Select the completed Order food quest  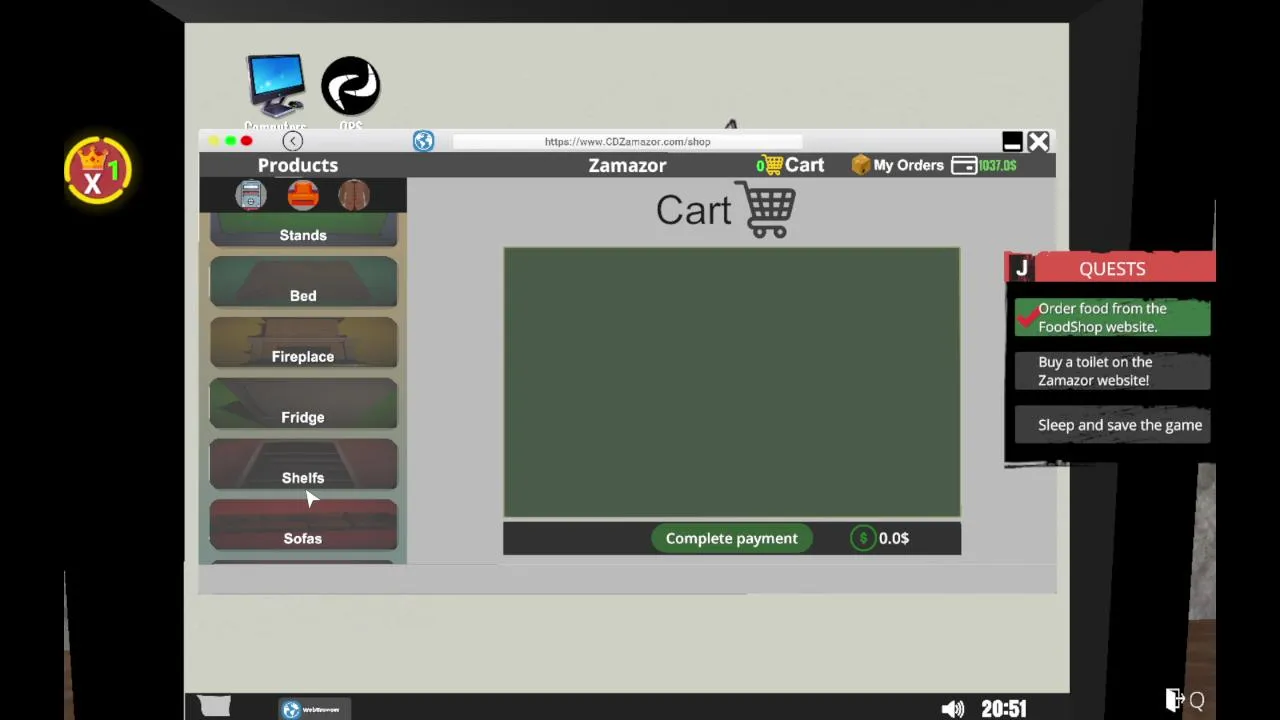[x=1112, y=317]
